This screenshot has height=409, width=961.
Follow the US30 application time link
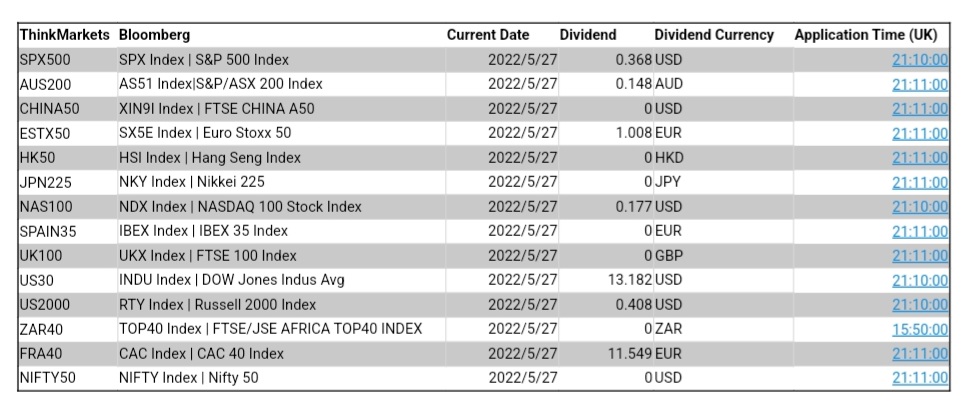(919, 280)
